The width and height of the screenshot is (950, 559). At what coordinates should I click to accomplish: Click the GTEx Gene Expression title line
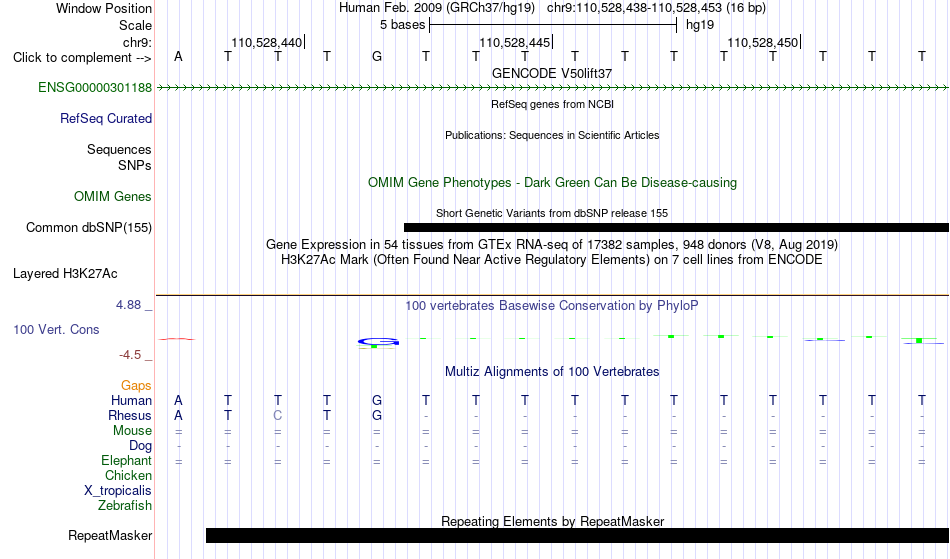coord(552,245)
